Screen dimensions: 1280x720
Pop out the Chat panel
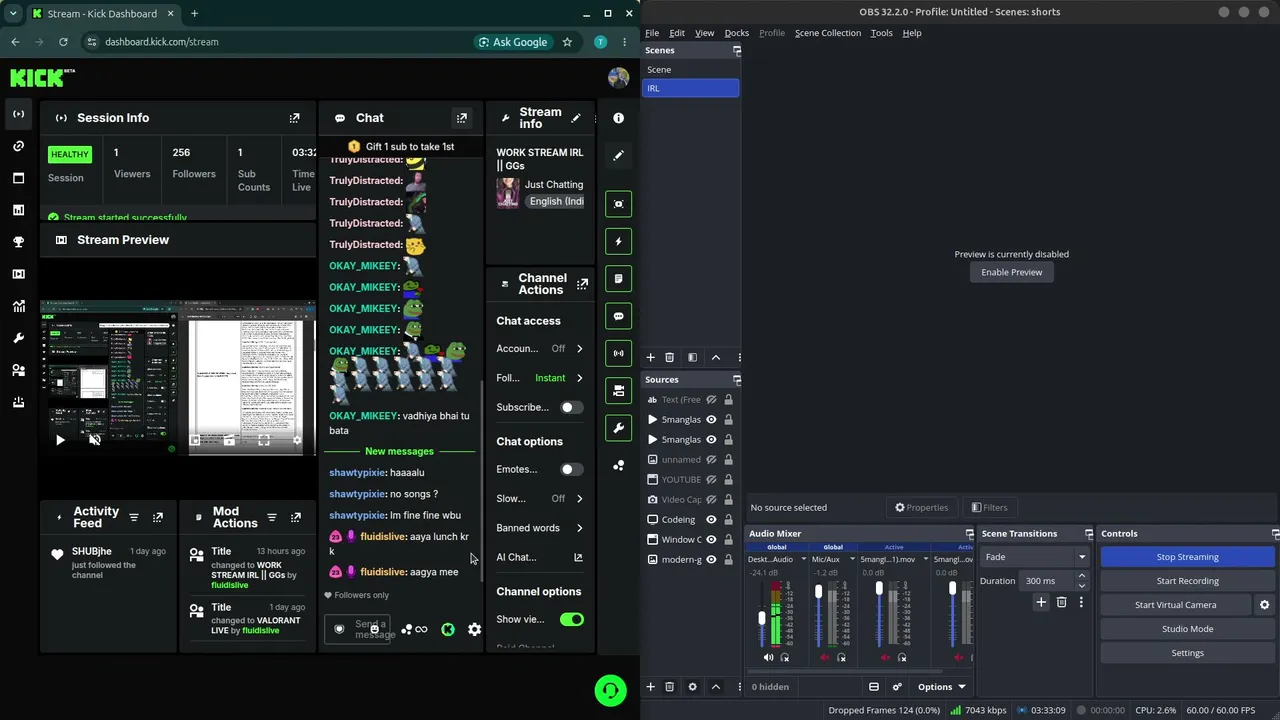click(462, 118)
